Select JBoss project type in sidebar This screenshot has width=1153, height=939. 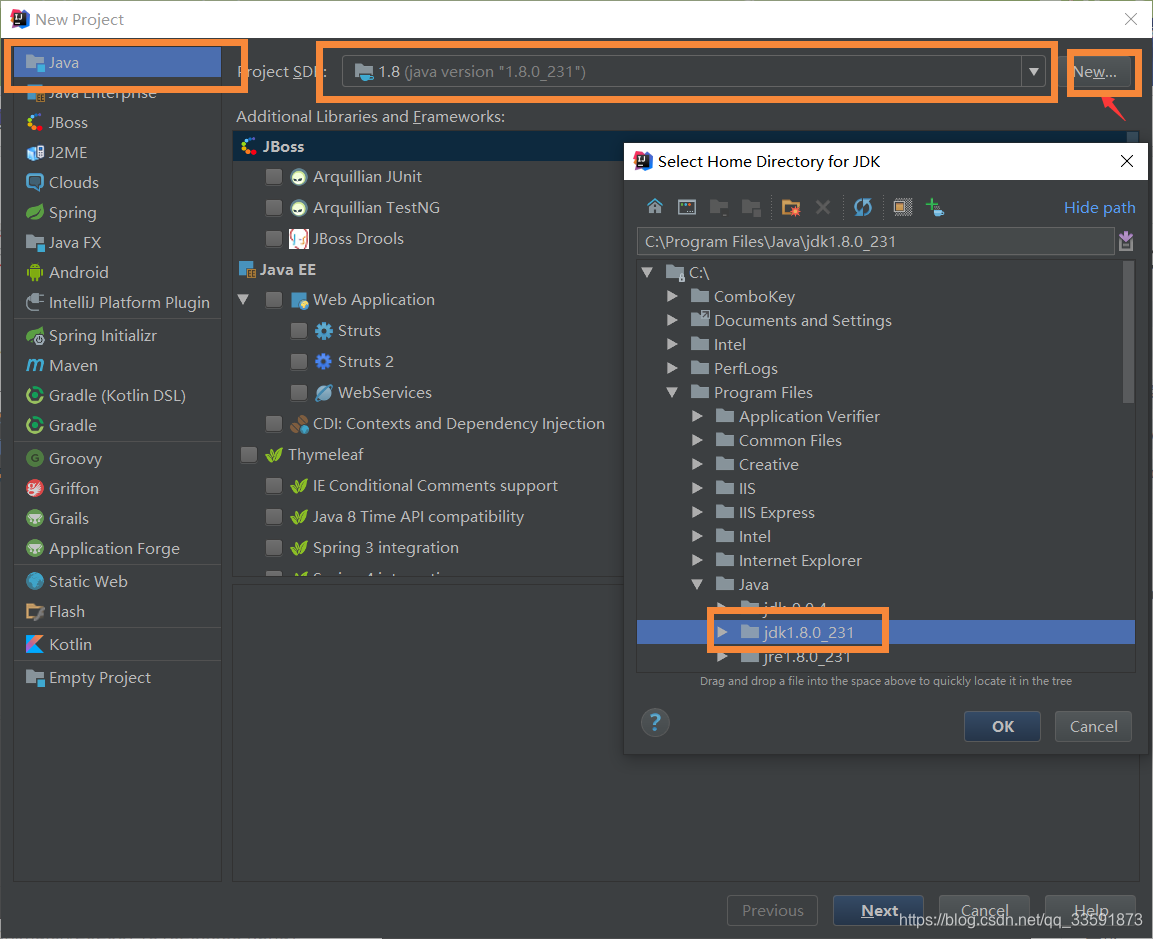click(118, 122)
